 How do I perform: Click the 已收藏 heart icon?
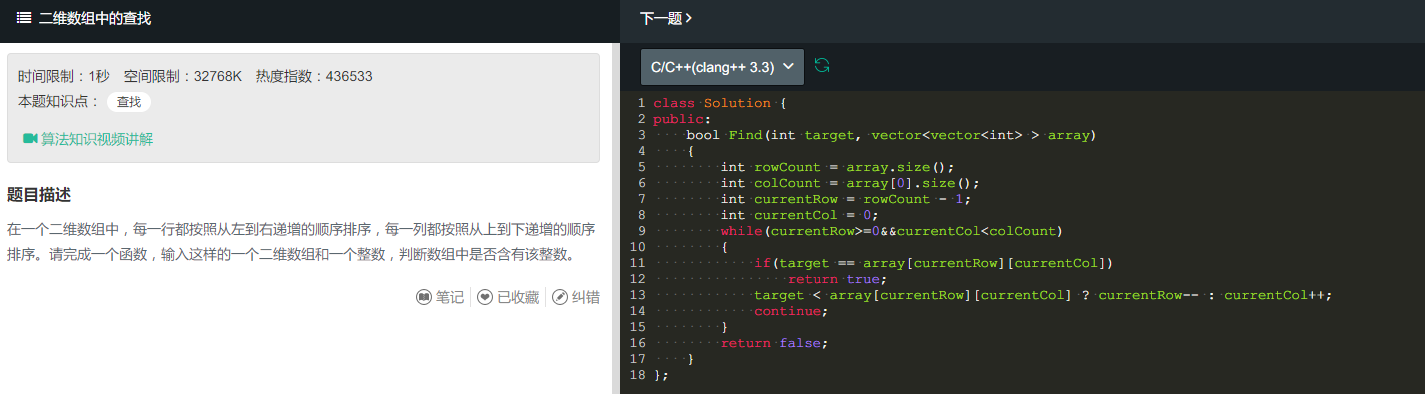pyautogui.click(x=485, y=297)
